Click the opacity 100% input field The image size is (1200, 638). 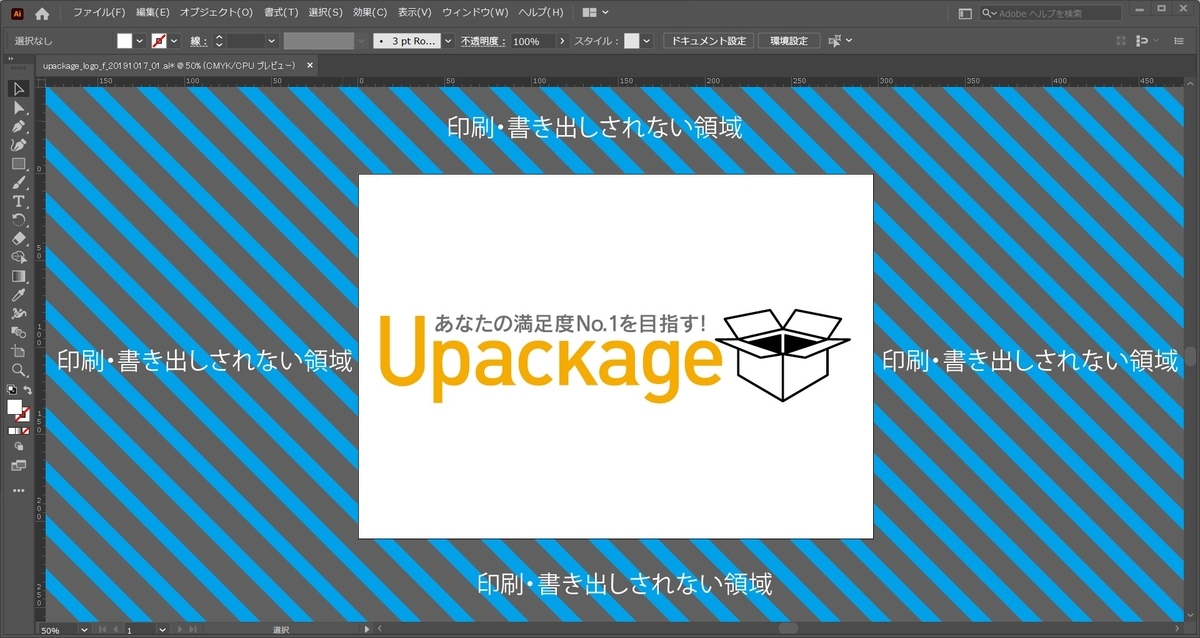pyautogui.click(x=532, y=41)
